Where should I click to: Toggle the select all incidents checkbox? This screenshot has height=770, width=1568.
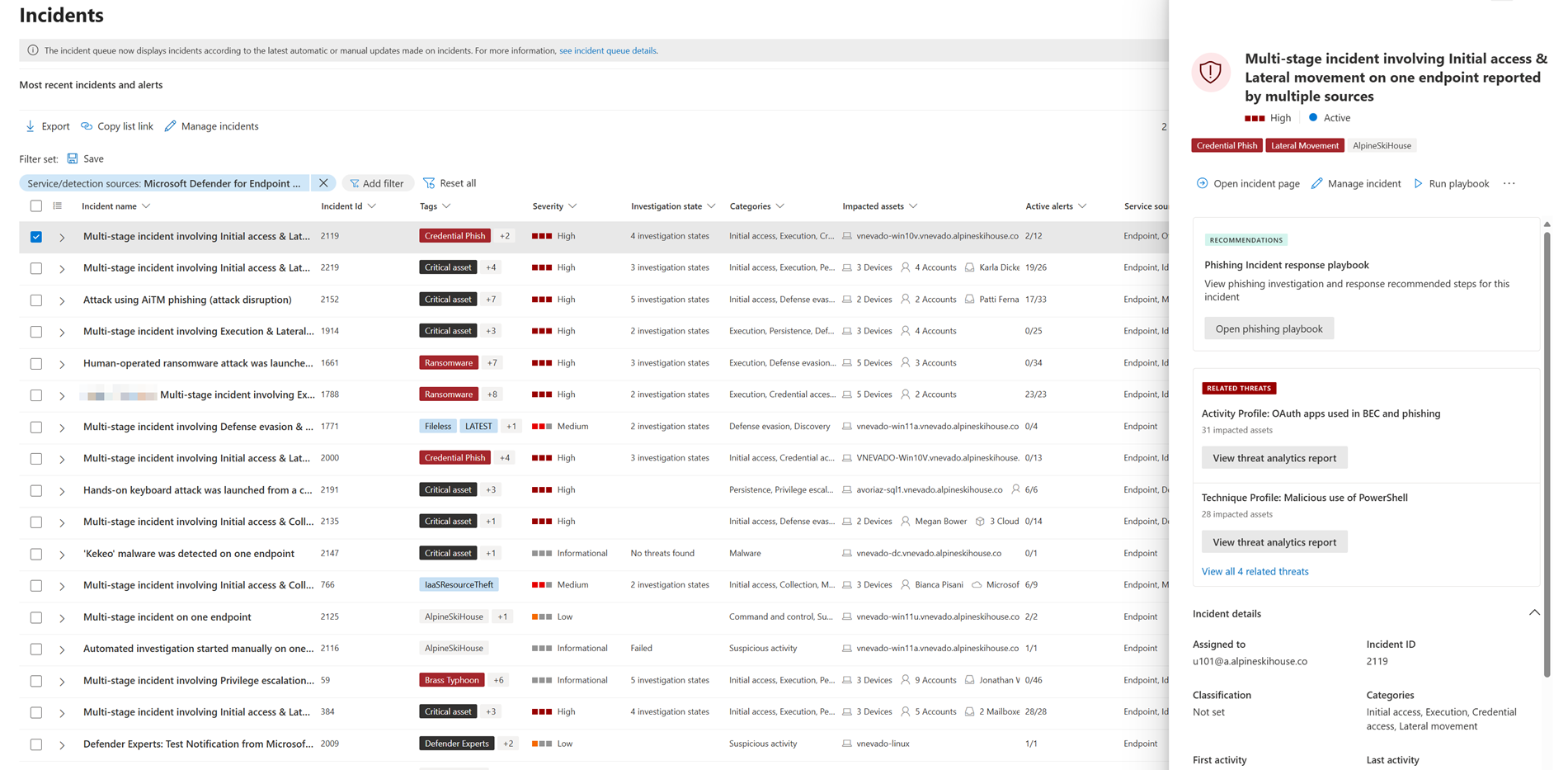[x=36, y=206]
